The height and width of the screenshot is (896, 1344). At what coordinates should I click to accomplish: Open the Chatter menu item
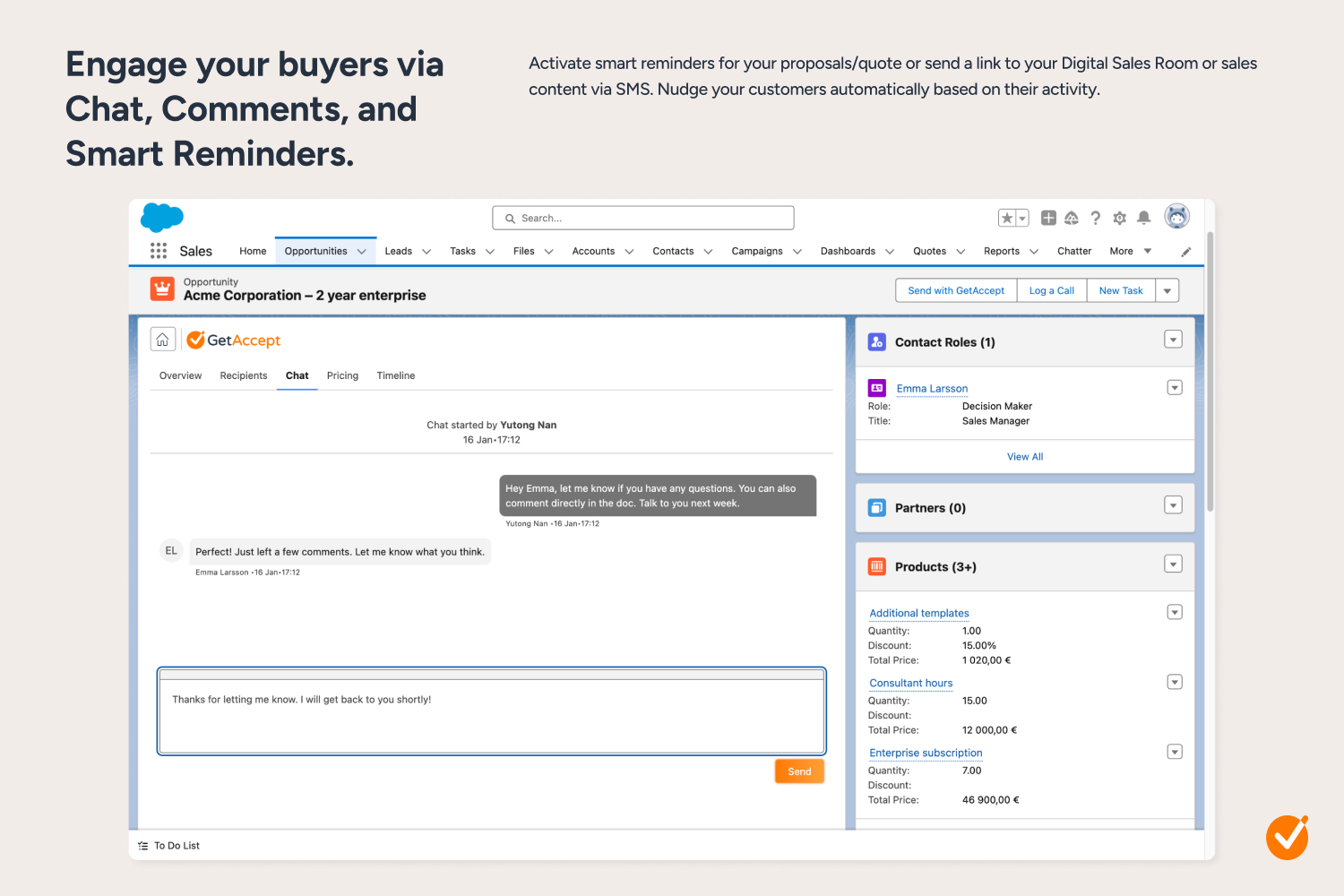point(1074,251)
